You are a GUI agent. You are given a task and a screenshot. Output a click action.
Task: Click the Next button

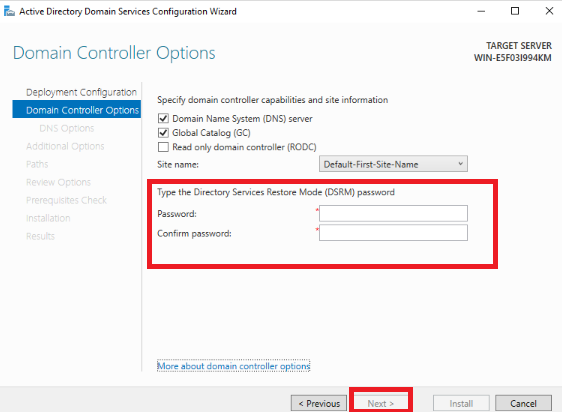coord(381,403)
